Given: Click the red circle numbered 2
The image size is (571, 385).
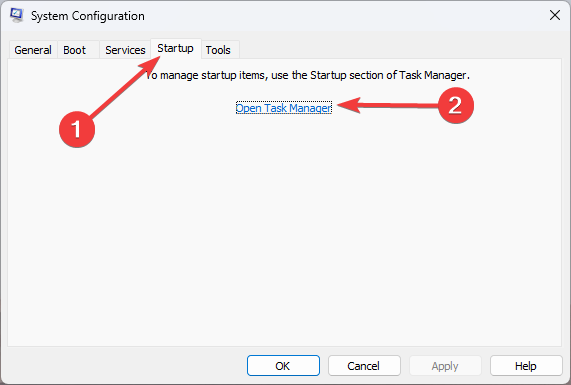Looking at the screenshot, I should tap(456, 105).
